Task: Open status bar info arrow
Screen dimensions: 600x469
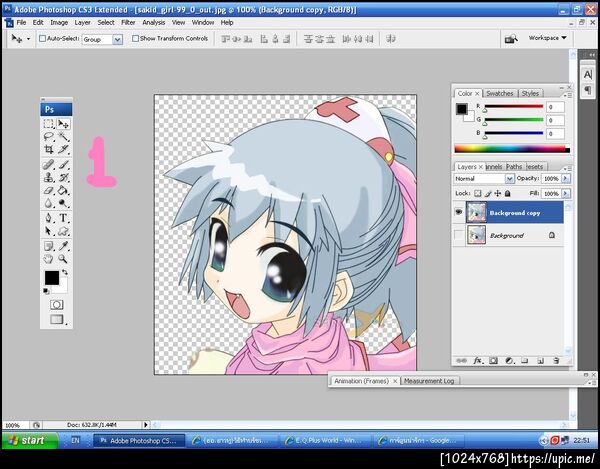Action: [145, 425]
